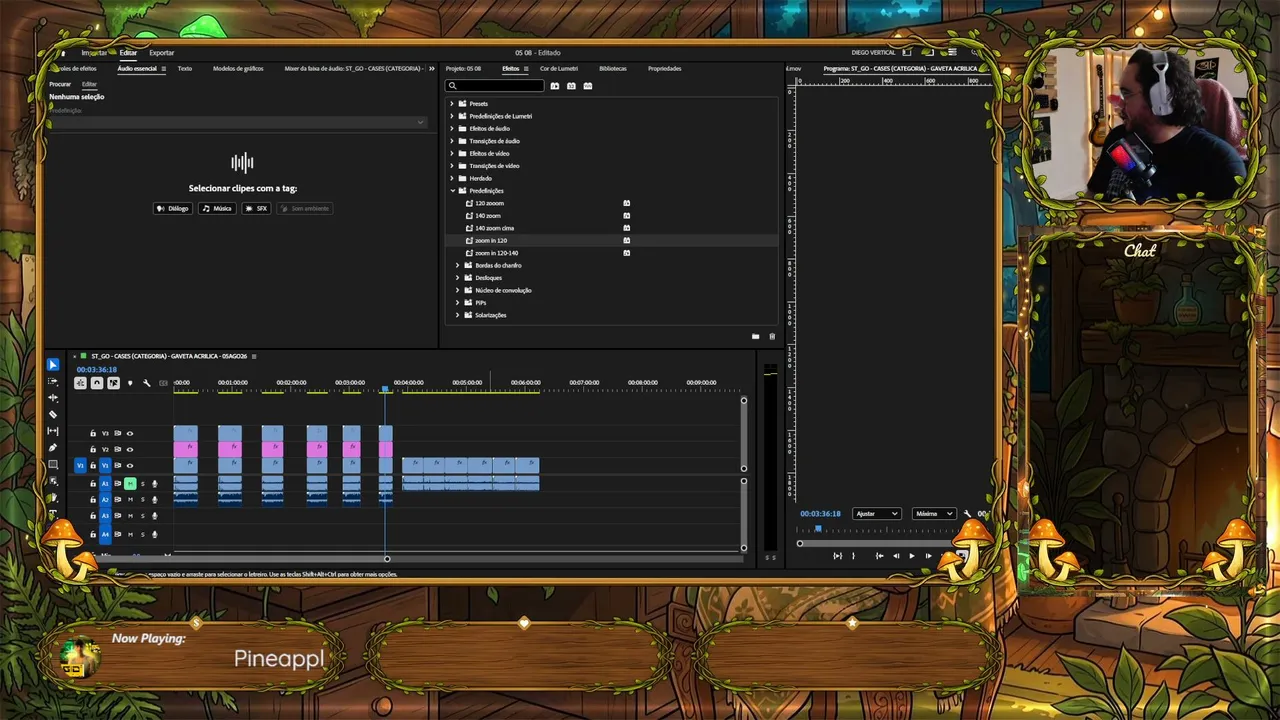
Task: Filter Effects by YUV effects icon
Action: (x=587, y=86)
